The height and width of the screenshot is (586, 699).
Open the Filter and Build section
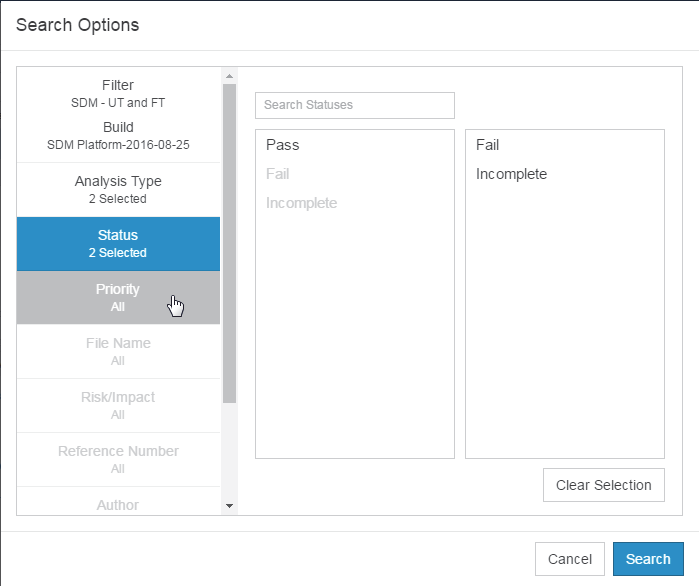[x=118, y=115]
